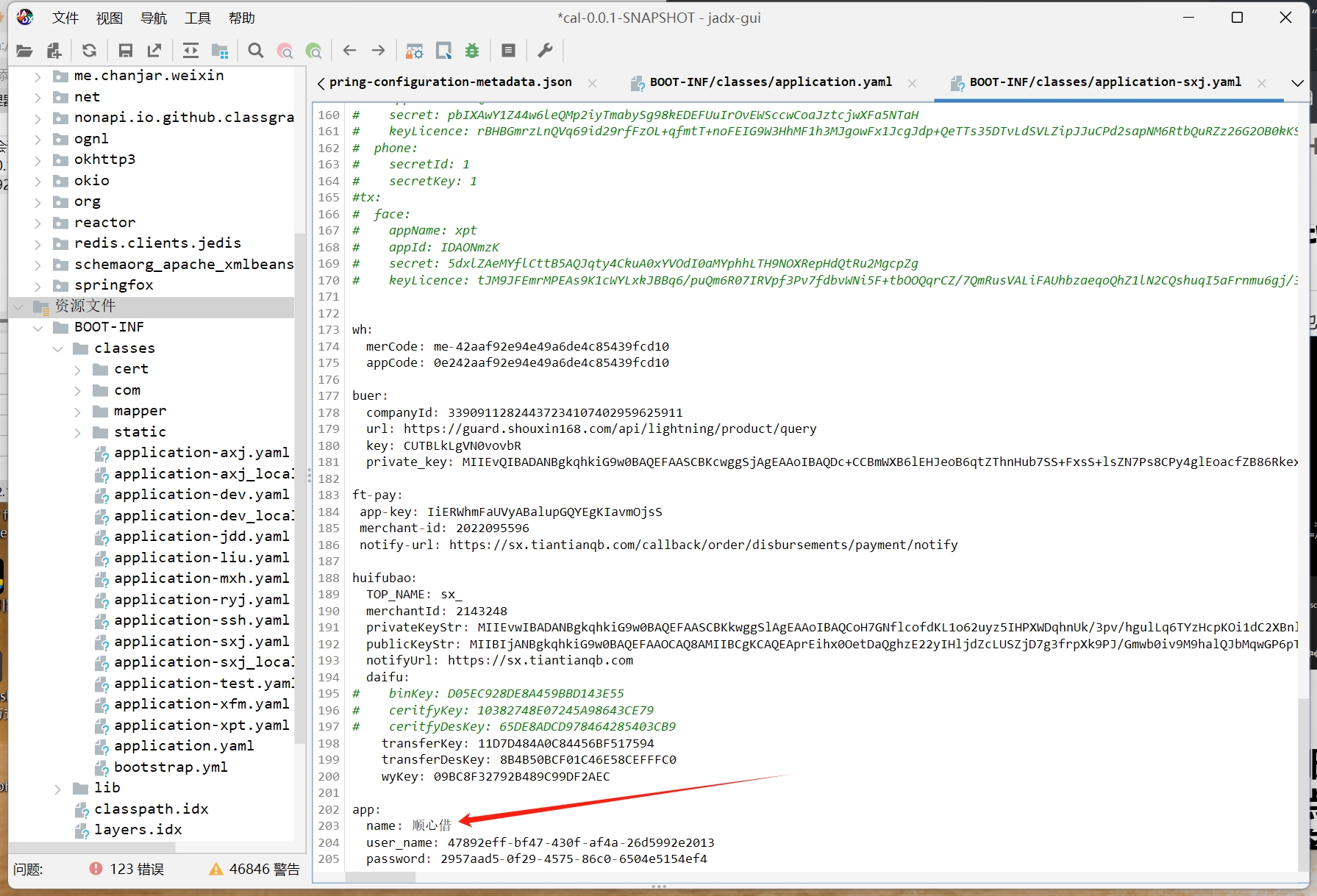1317x896 pixels.
Task: Click the 123 错误 status indicator
Action: [126, 869]
